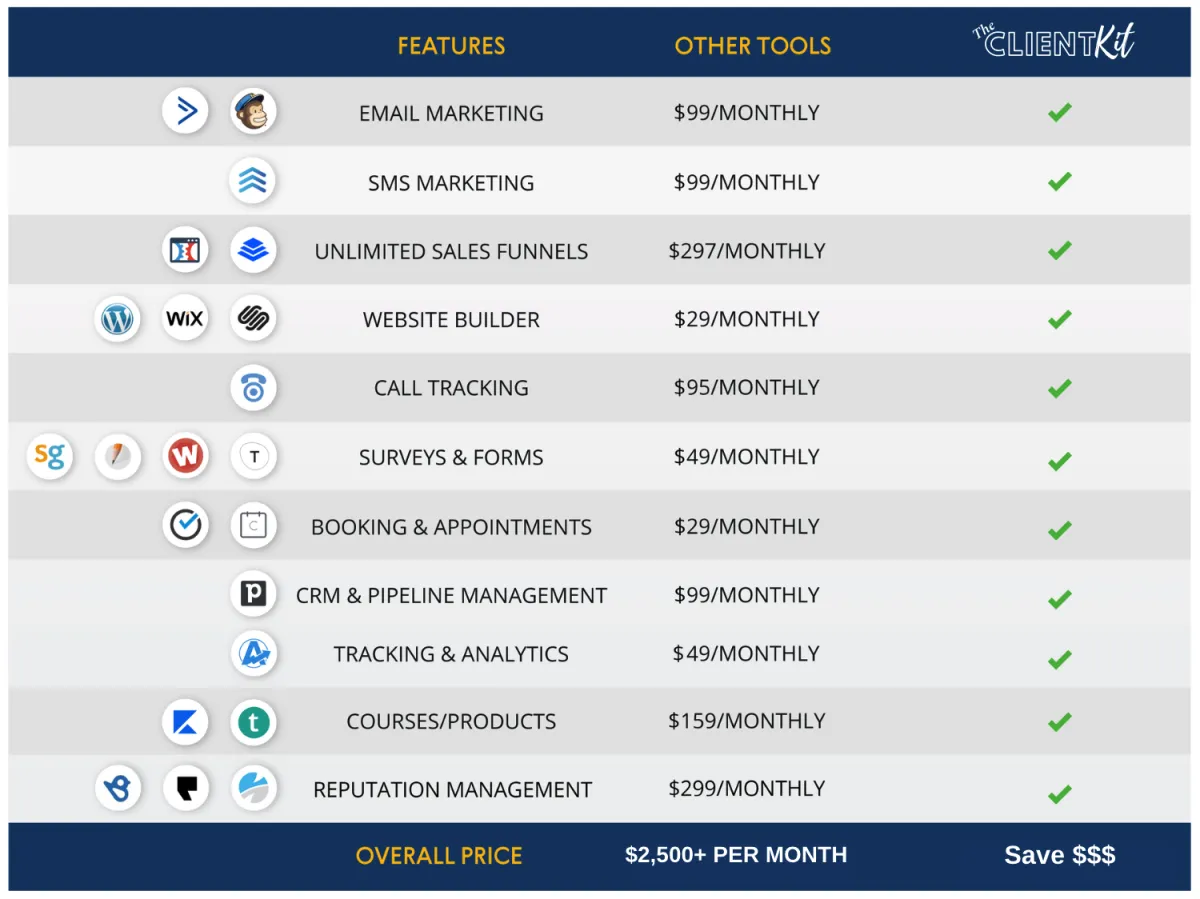1200x899 pixels.
Task: Click the green checkmark for Call Tracking
Action: [x=1060, y=388]
